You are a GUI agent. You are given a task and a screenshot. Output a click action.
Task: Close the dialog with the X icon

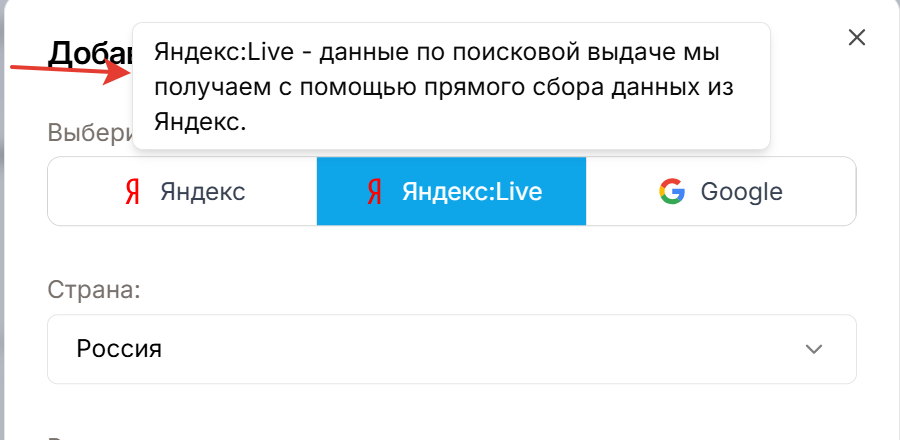[856, 38]
